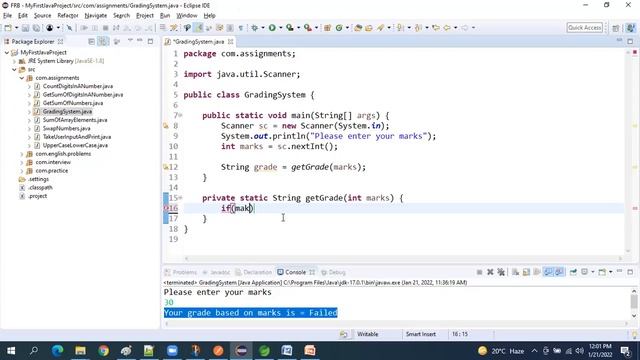Select CountDigitsInANumber.java file

click(78, 86)
